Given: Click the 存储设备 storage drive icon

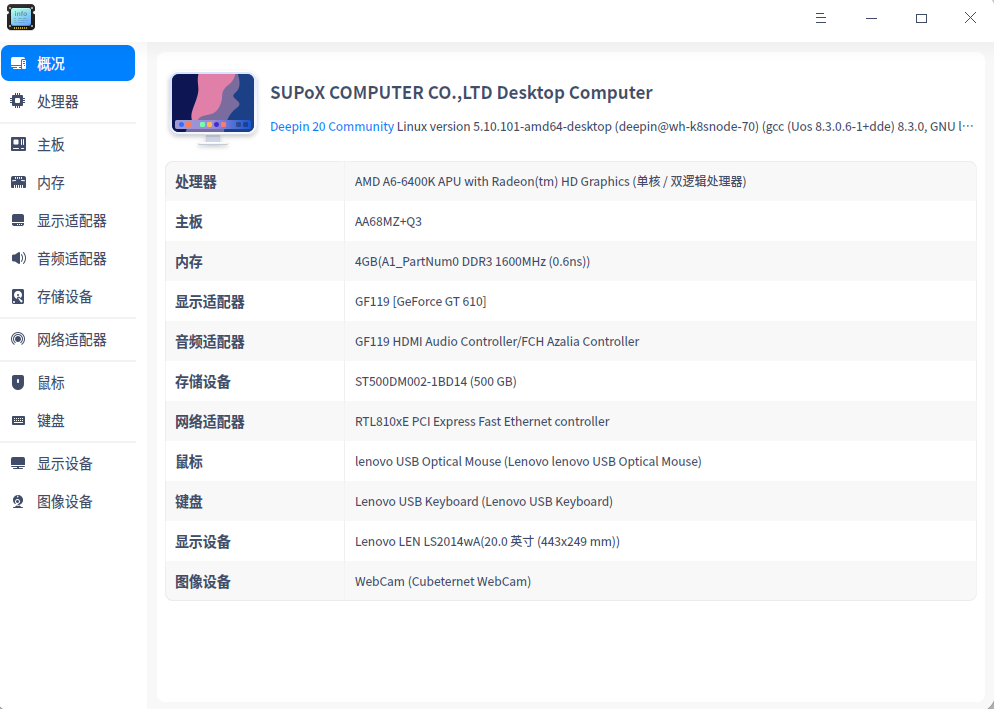Looking at the screenshot, I should tap(18, 296).
